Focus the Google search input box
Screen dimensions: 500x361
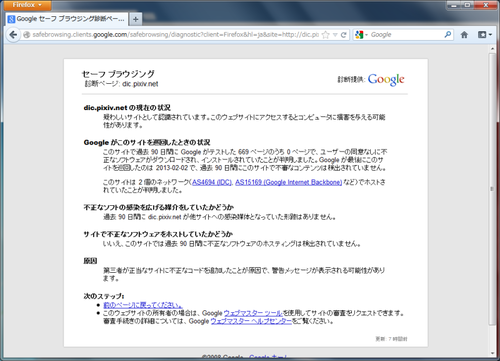pos(406,35)
